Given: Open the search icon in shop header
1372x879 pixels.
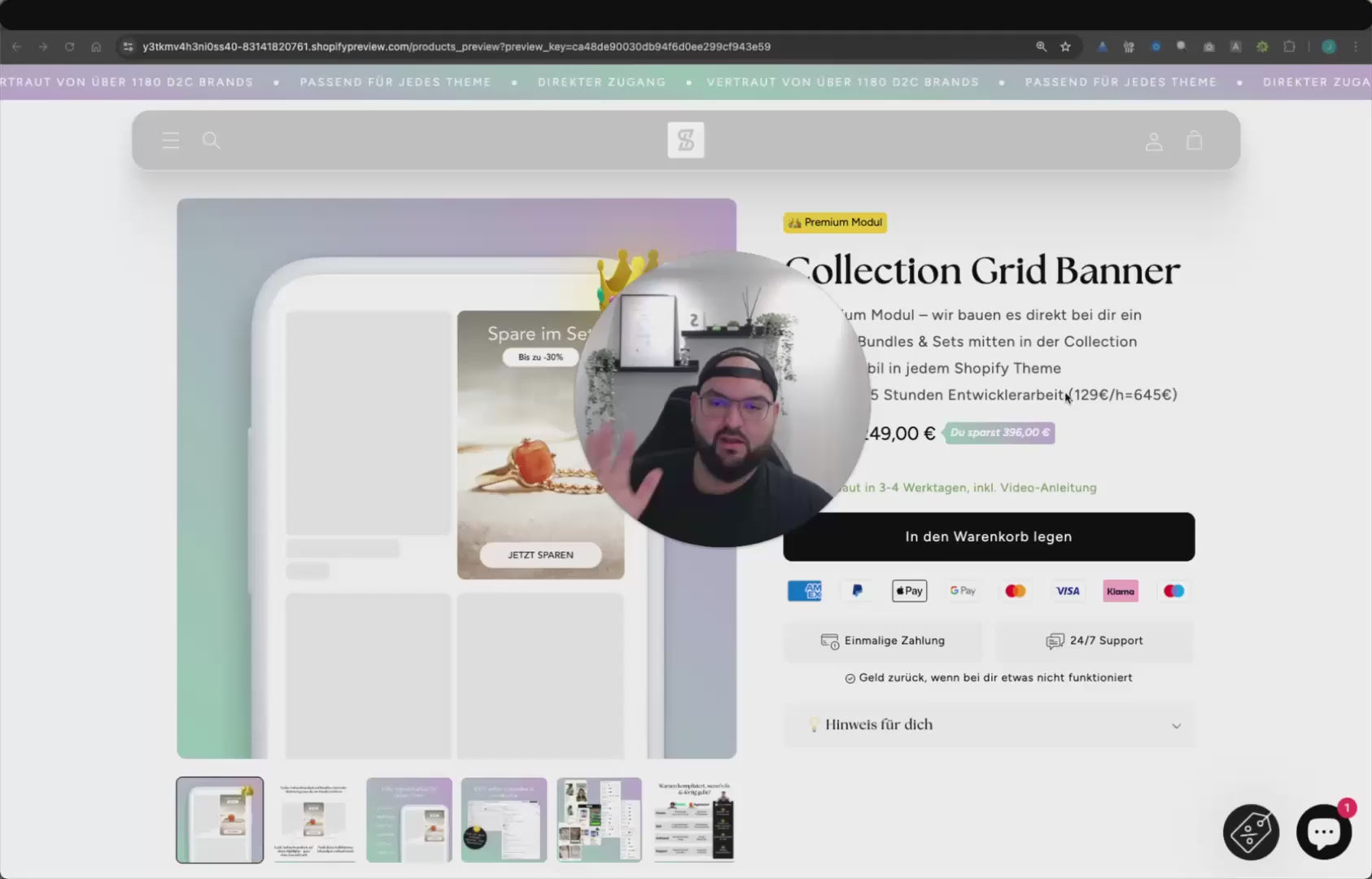Looking at the screenshot, I should [x=211, y=140].
